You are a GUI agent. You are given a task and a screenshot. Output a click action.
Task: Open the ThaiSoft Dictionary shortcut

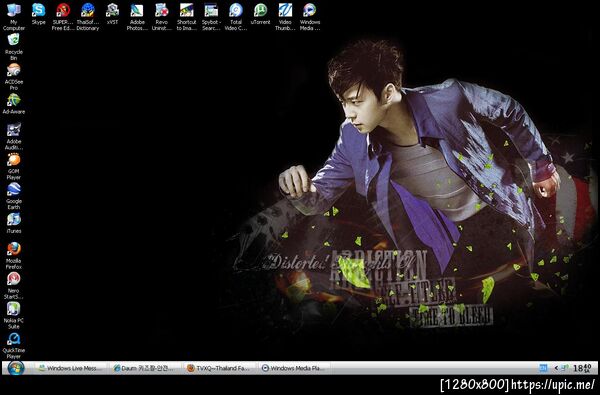[x=88, y=16]
